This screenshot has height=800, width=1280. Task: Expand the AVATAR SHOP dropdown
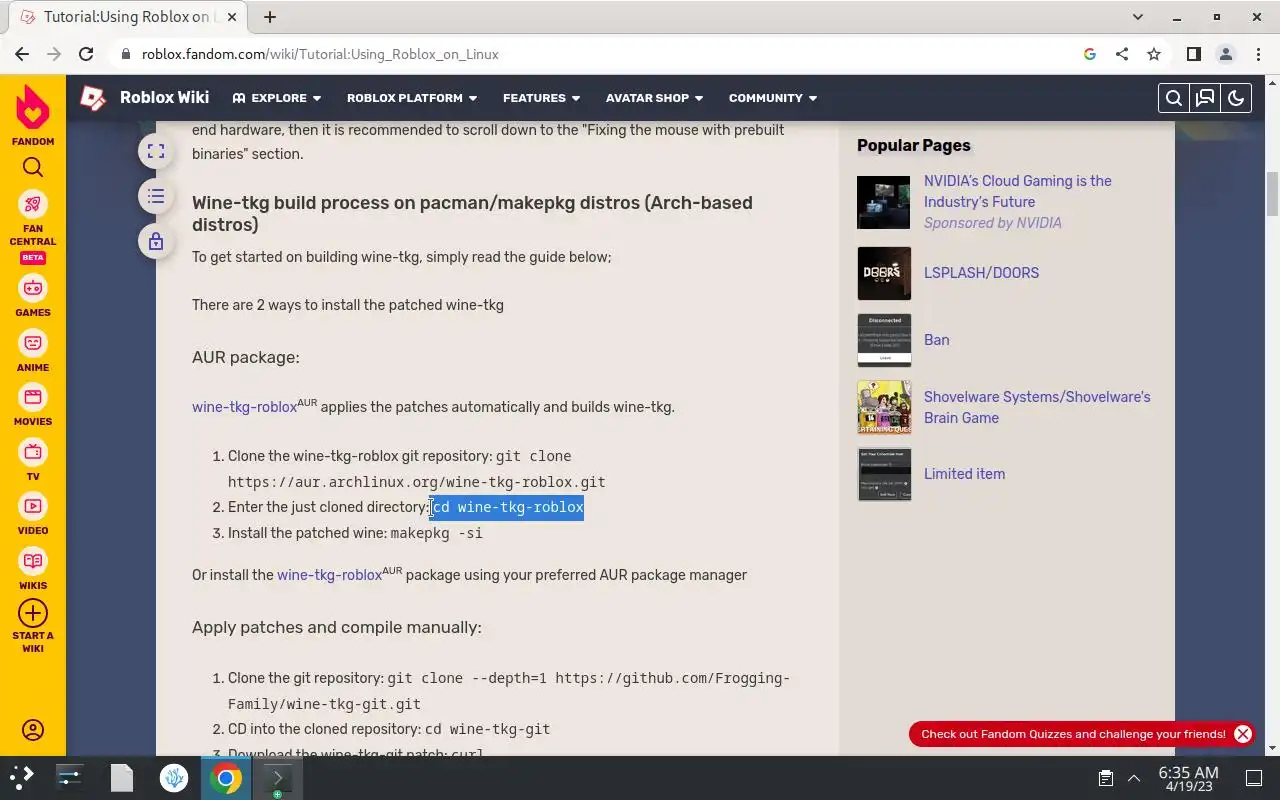coord(655,98)
